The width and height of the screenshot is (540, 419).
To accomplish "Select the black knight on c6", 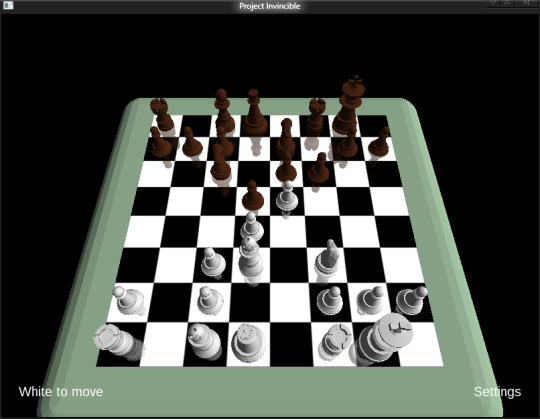I will pos(220,162).
